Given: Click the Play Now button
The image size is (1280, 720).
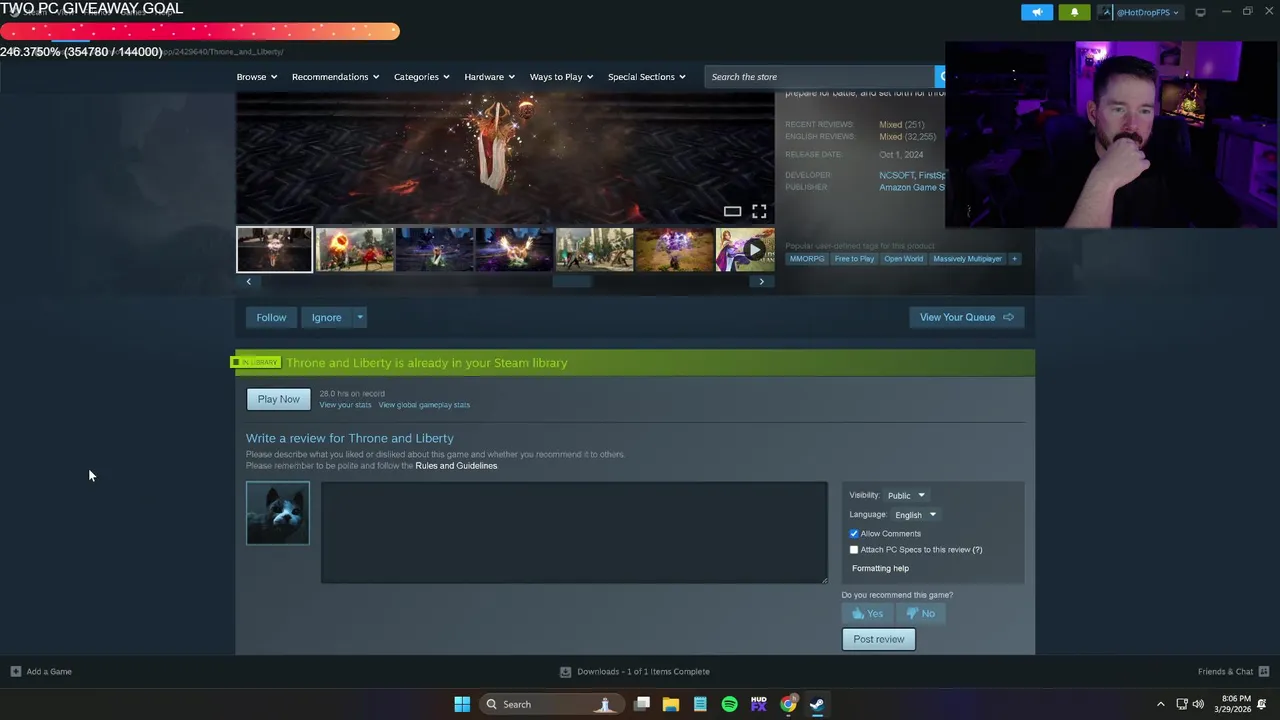Looking at the screenshot, I should pos(278,399).
